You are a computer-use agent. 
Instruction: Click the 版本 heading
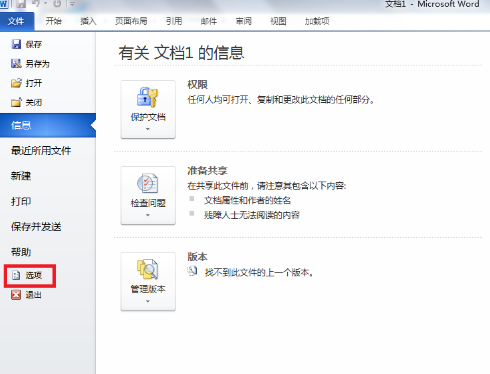coord(197,257)
